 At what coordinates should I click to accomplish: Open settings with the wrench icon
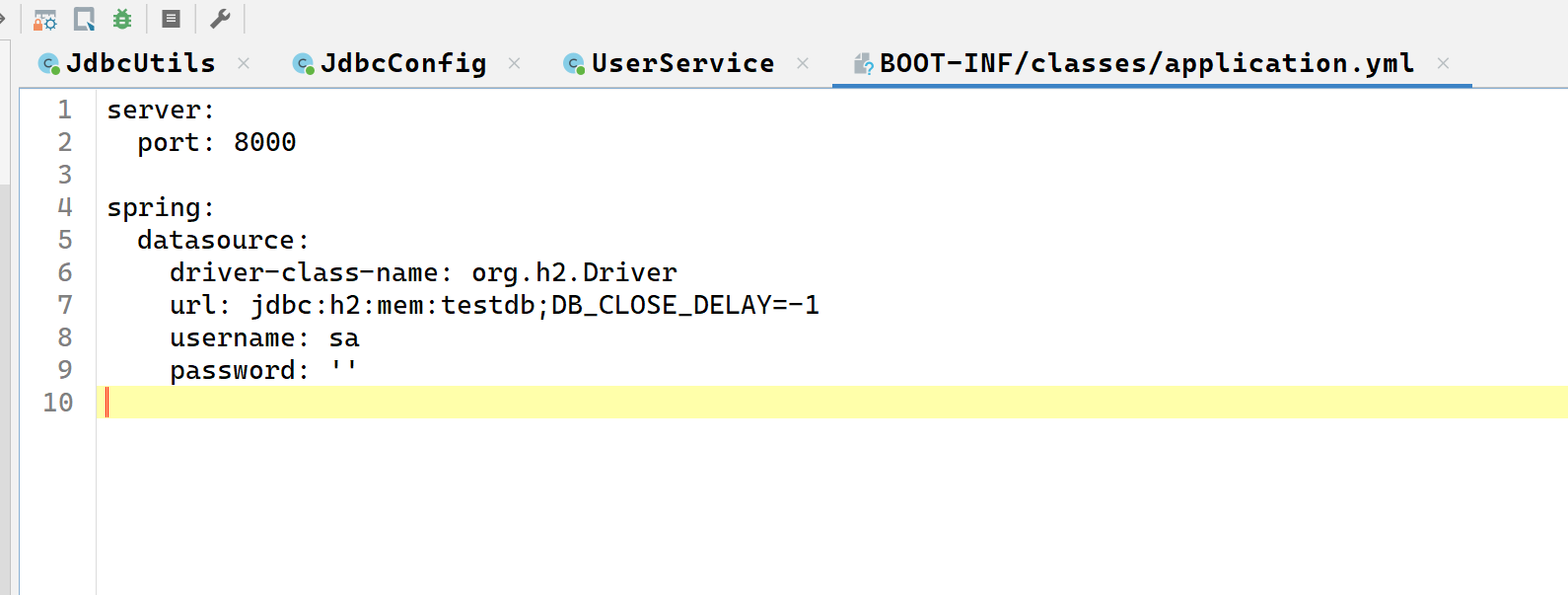(x=220, y=19)
